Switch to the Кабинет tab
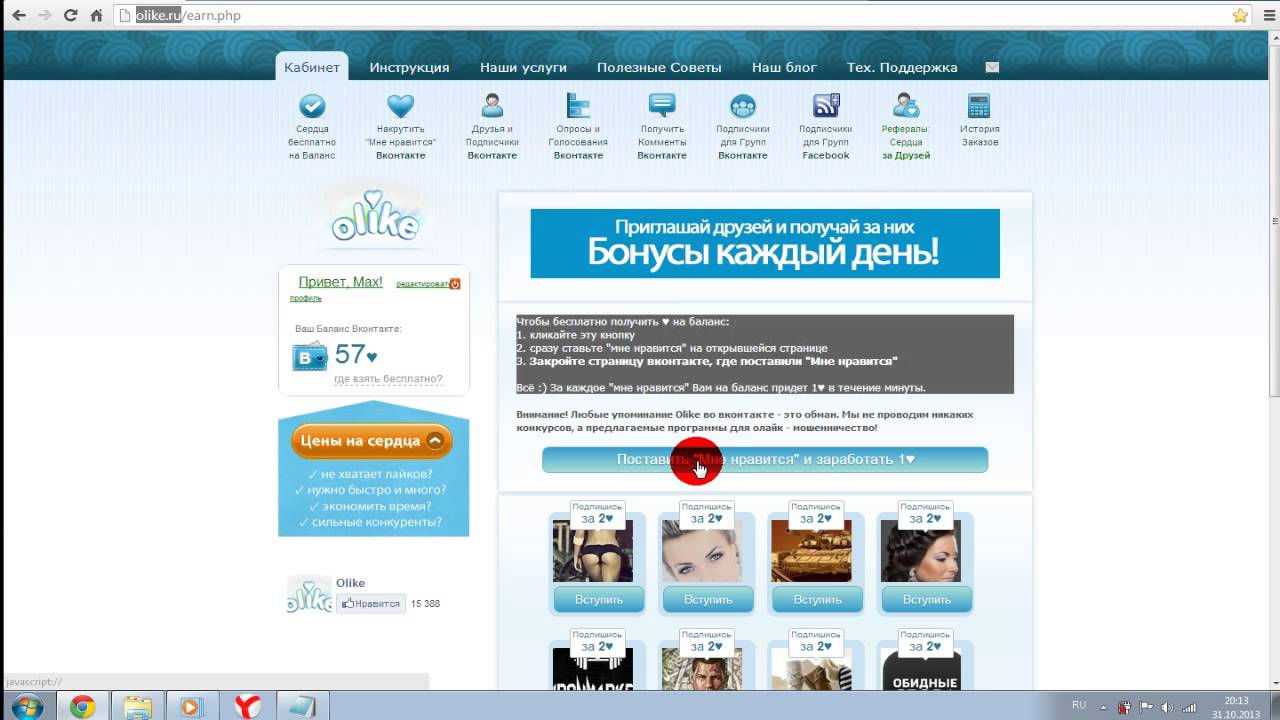Screen dimensions: 1280x720 pyautogui.click(x=312, y=67)
